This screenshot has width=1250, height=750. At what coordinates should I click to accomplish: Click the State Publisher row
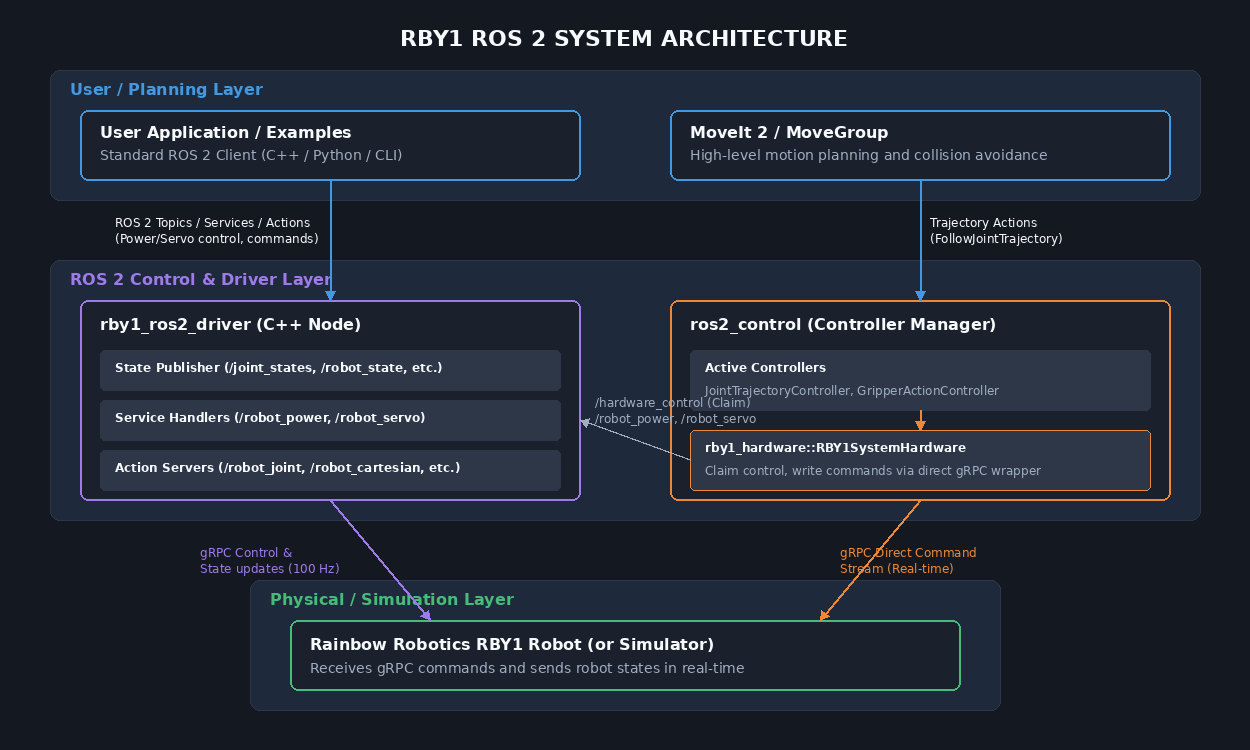click(x=330, y=370)
